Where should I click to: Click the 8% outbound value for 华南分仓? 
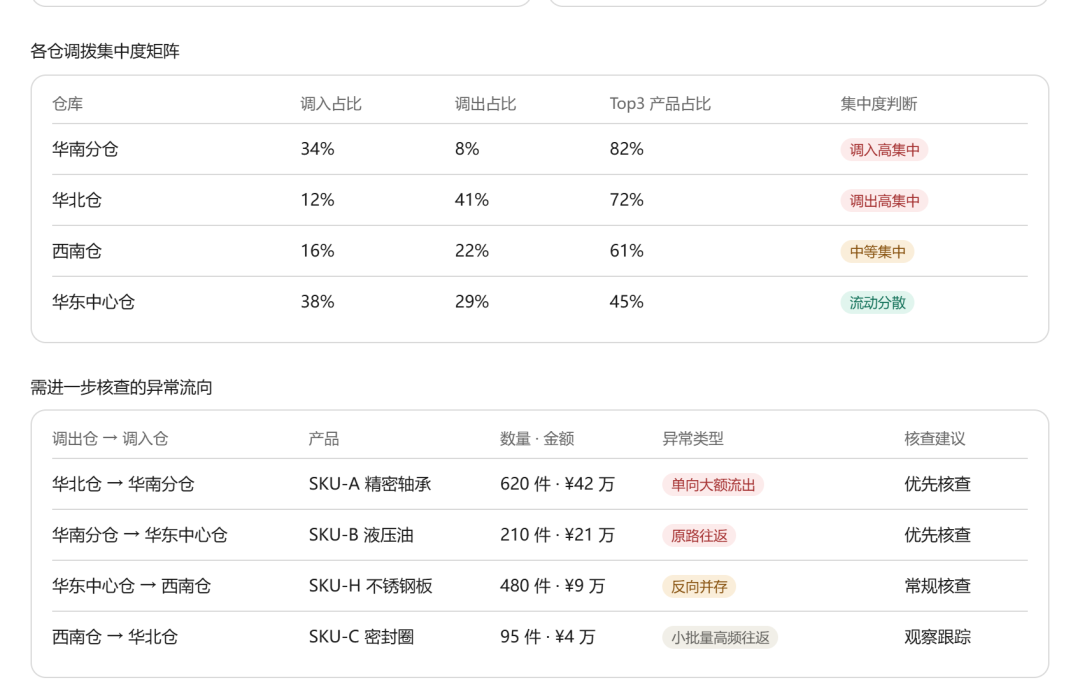467,149
